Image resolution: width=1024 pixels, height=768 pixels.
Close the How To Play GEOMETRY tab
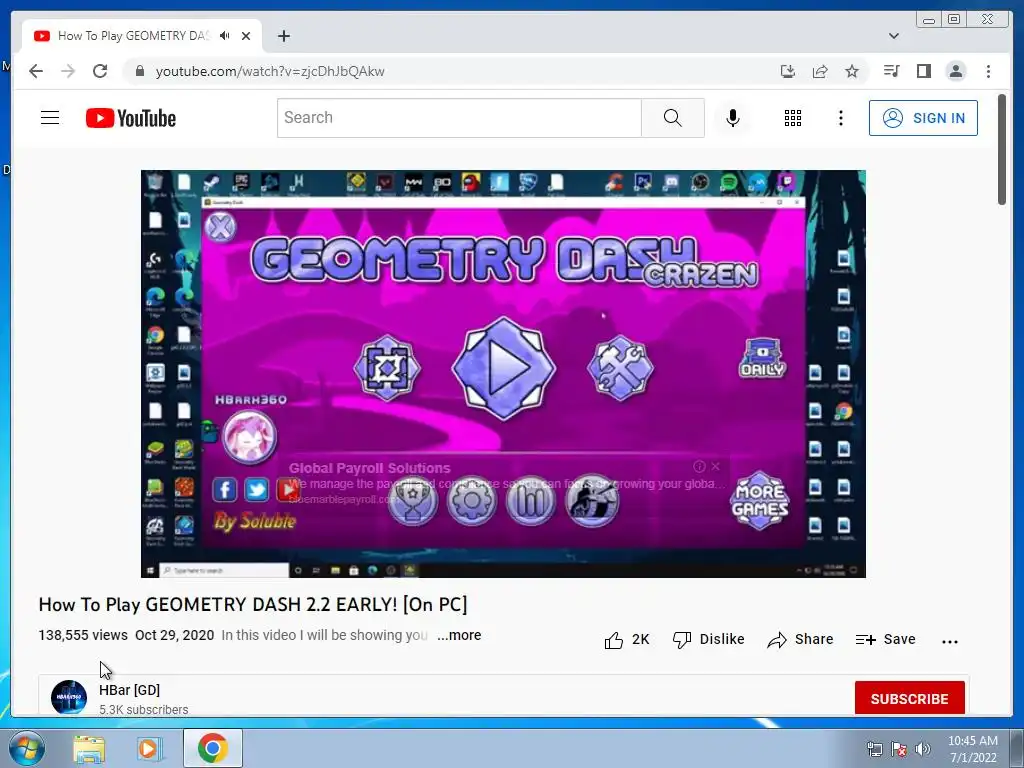(x=246, y=36)
